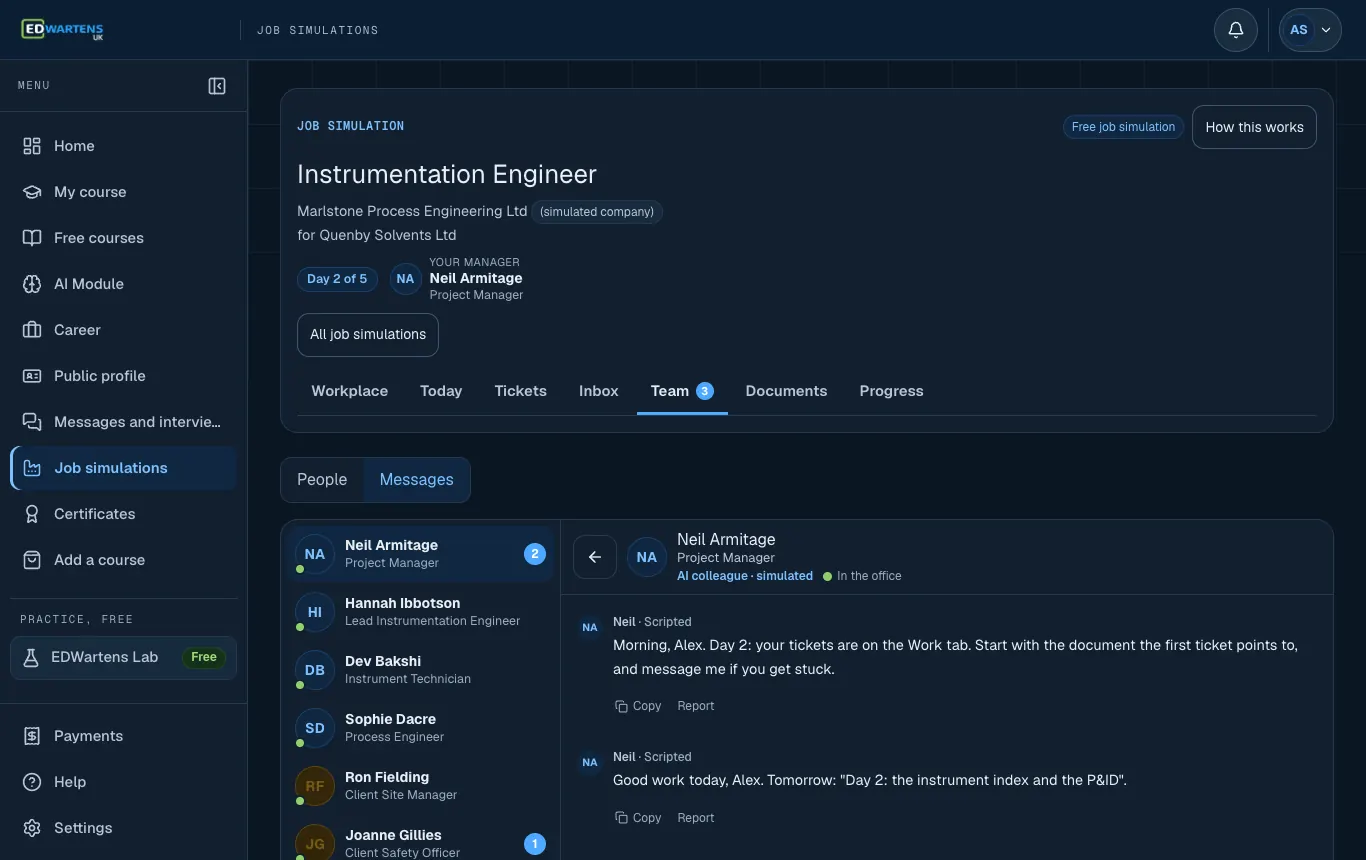Image resolution: width=1366 pixels, height=860 pixels.
Task: Click the Add a course bag icon
Action: [32, 560]
